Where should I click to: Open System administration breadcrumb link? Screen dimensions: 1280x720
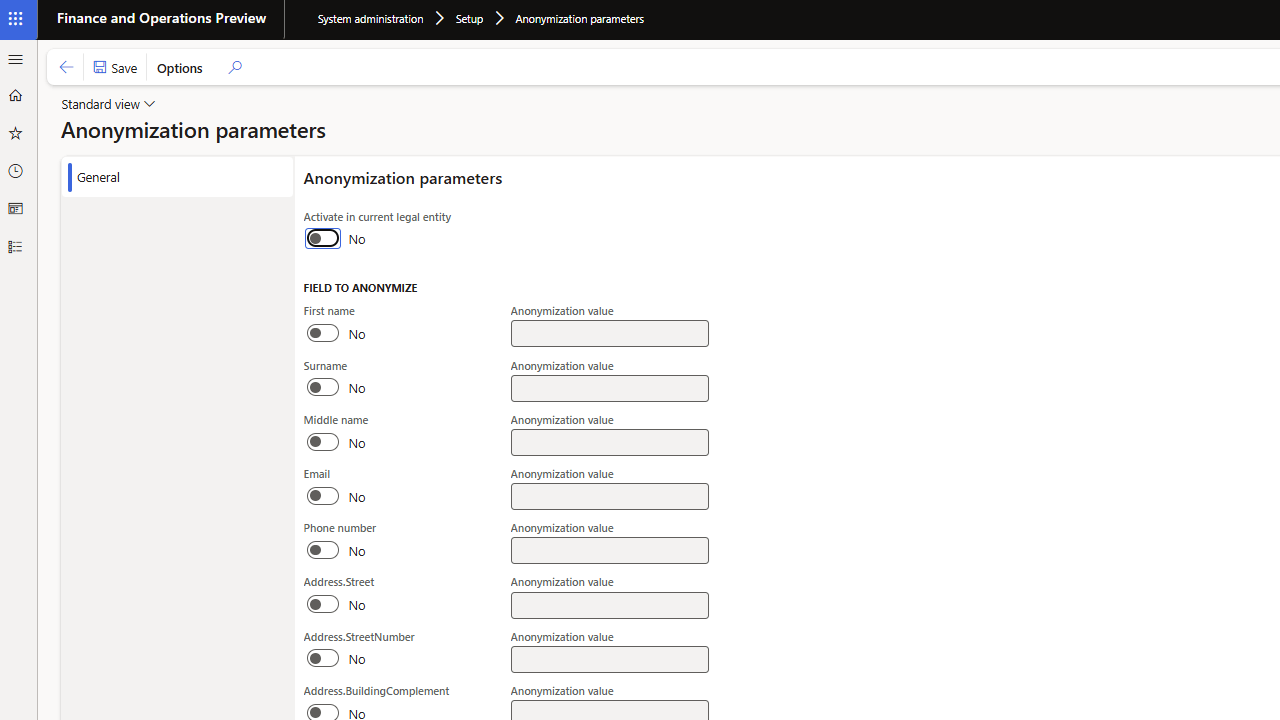(x=370, y=18)
